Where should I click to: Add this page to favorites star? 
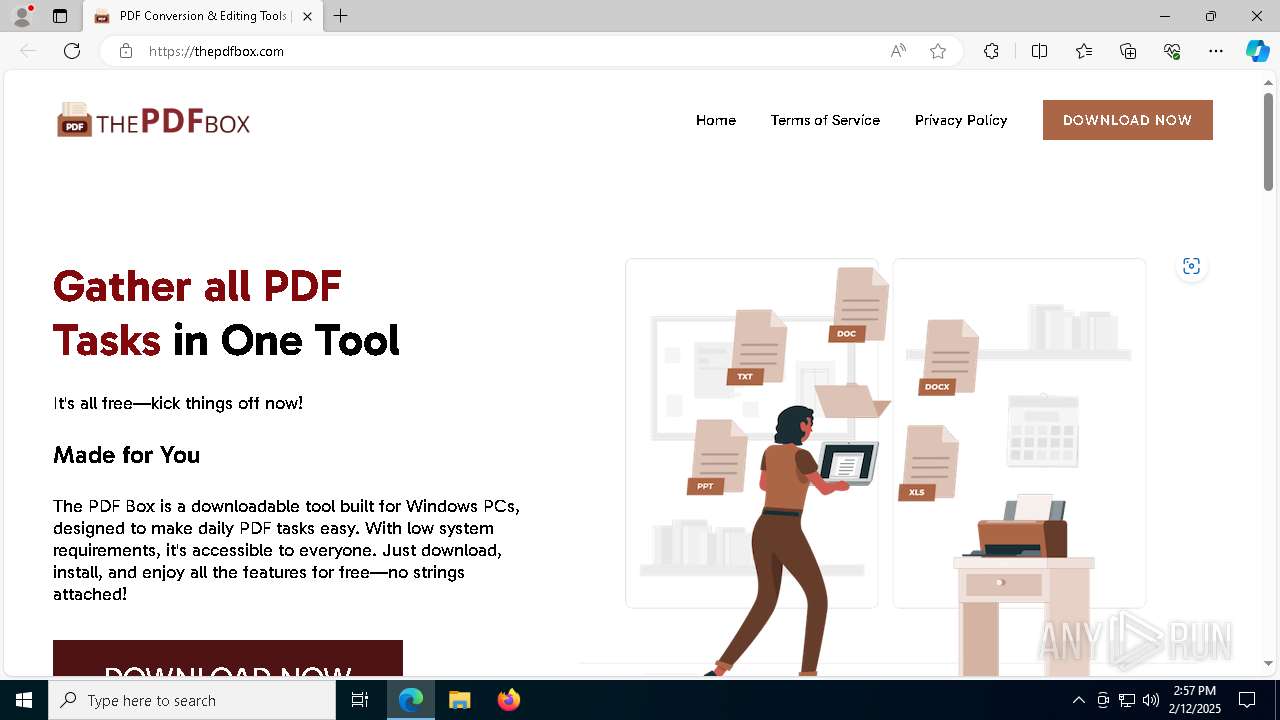click(938, 51)
